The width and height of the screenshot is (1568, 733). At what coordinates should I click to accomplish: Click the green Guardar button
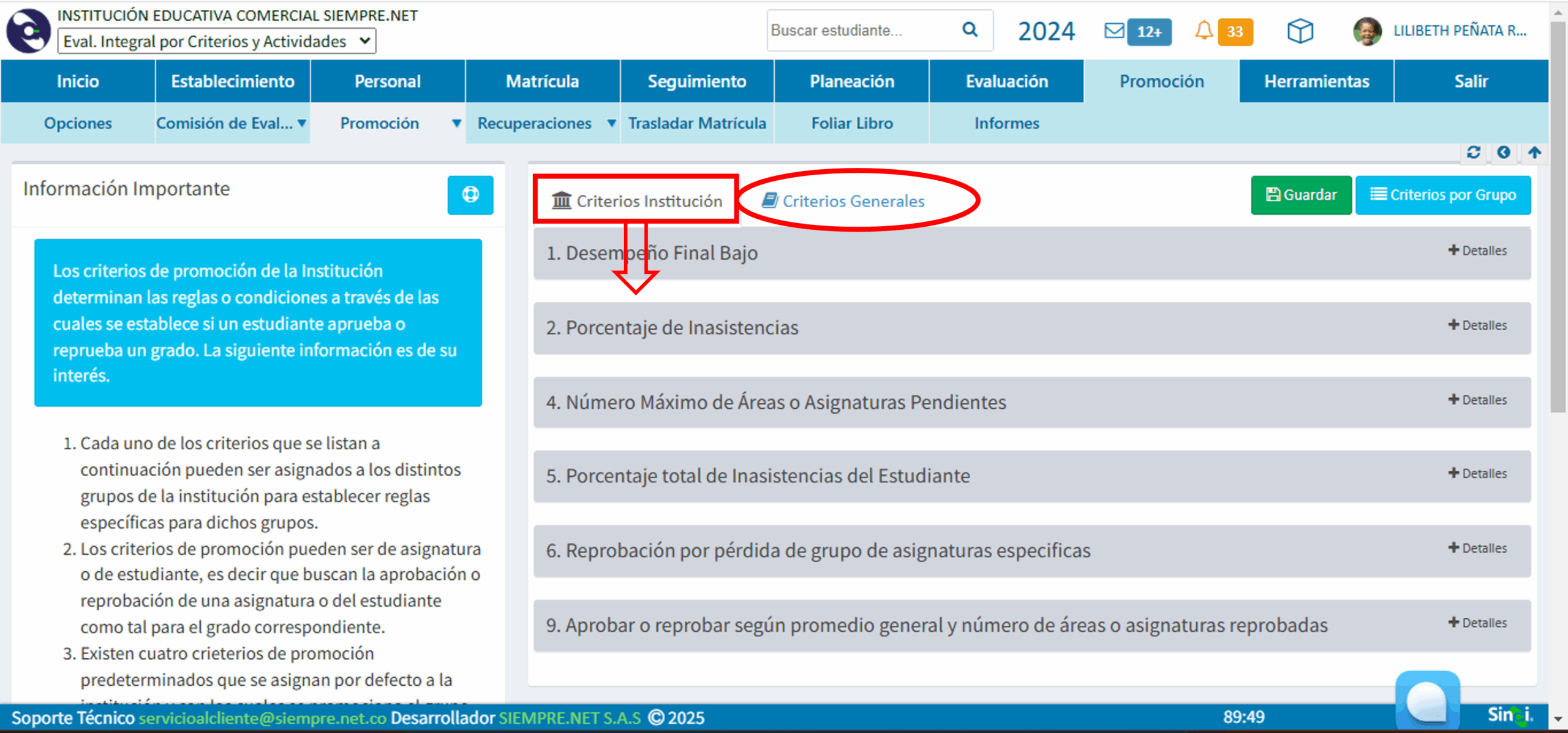(x=1301, y=195)
